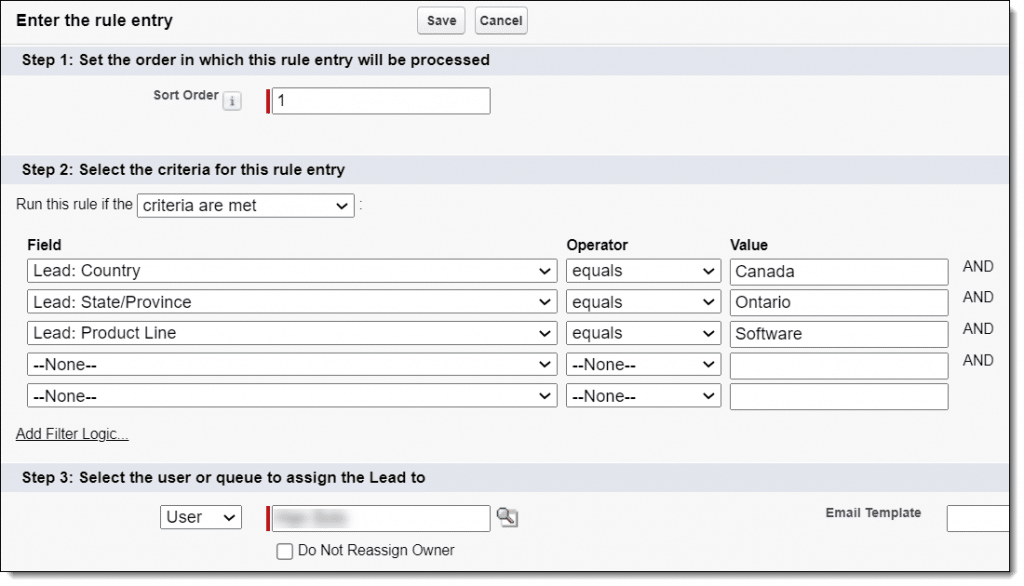Enable the Do Not Reassign Owner checkbox

point(285,550)
